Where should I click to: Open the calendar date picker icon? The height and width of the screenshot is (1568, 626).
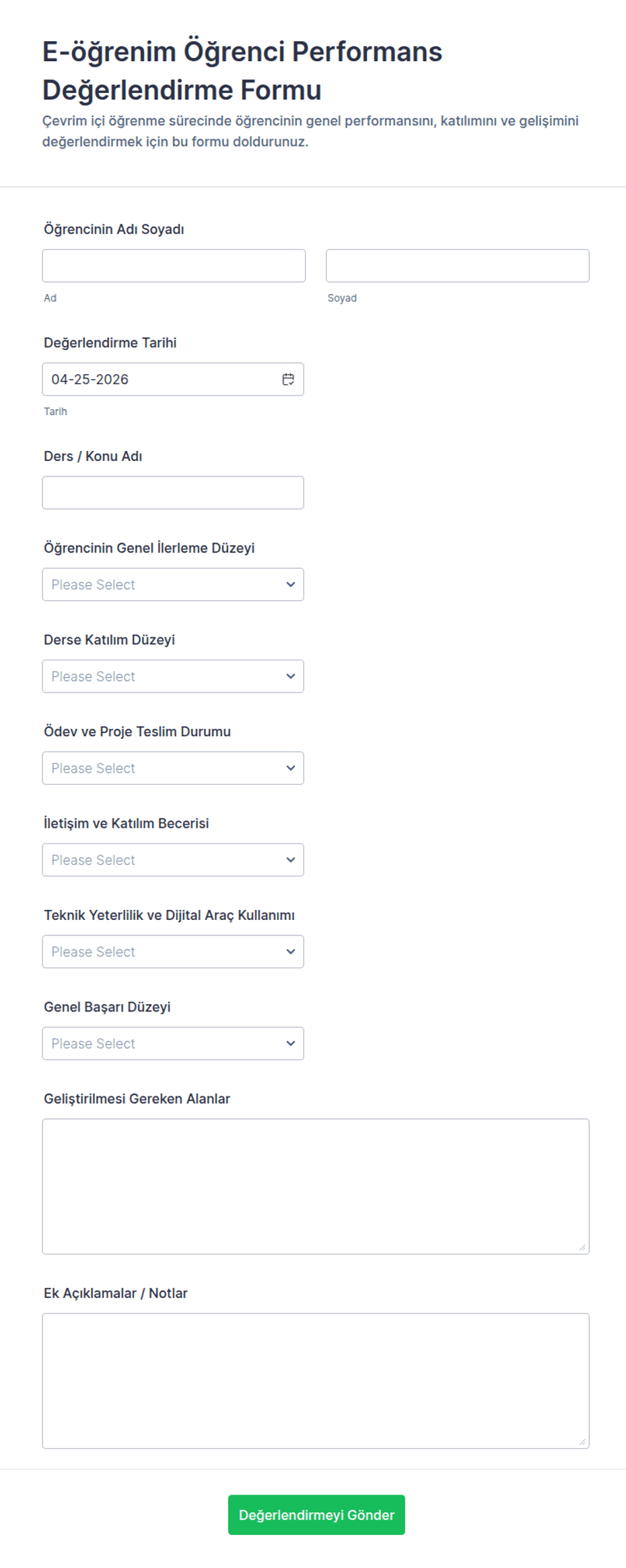[x=288, y=380]
